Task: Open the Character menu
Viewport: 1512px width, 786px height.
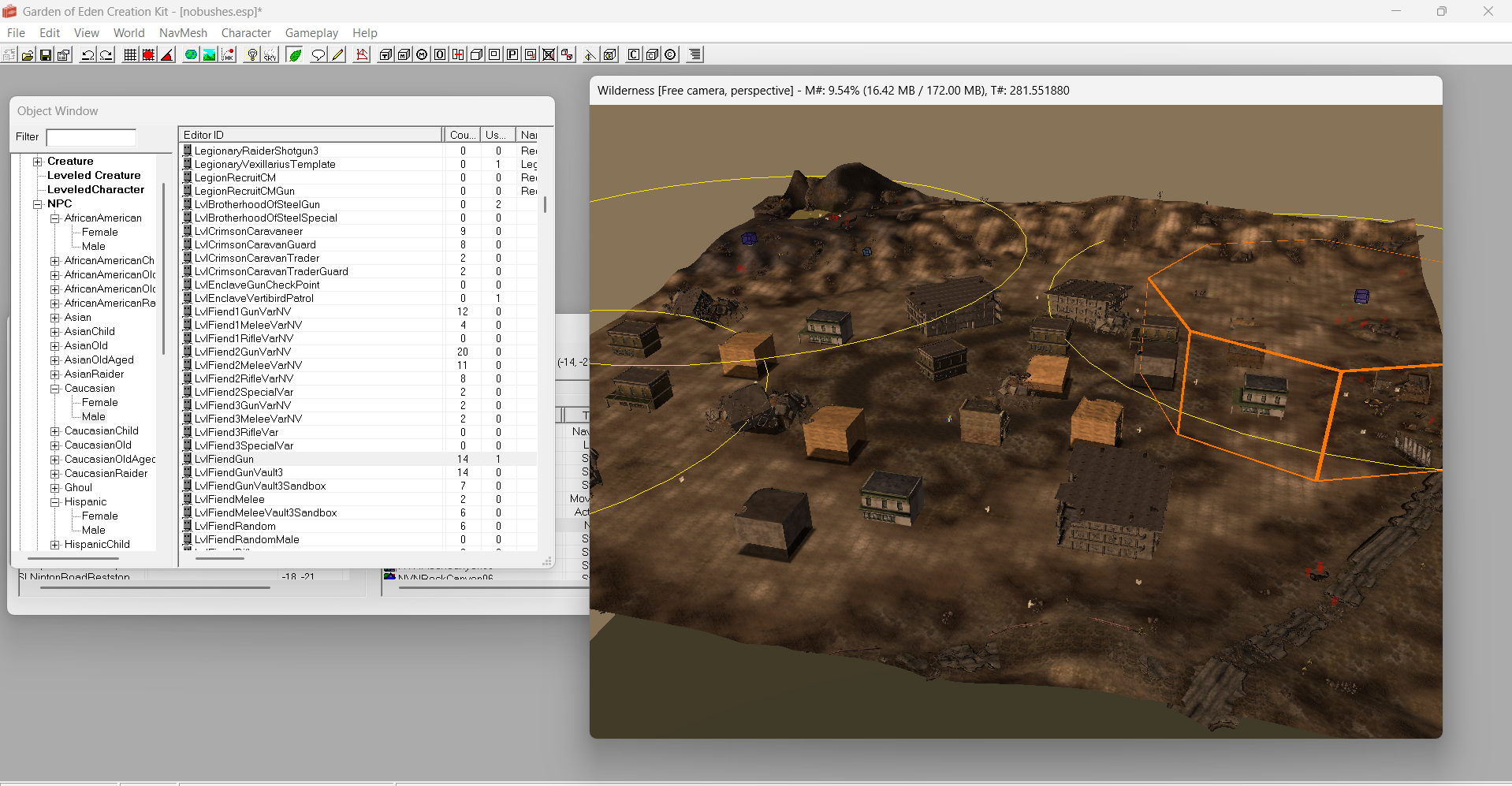Action: [246, 32]
